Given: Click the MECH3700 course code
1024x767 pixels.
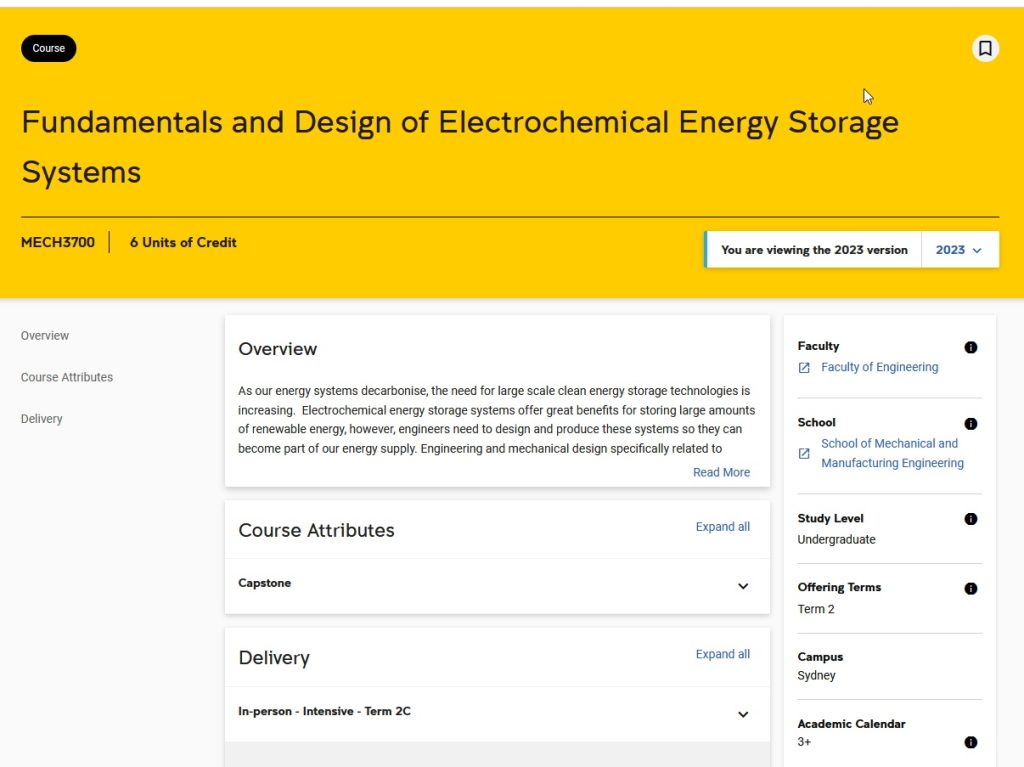Looking at the screenshot, I should coord(57,242).
